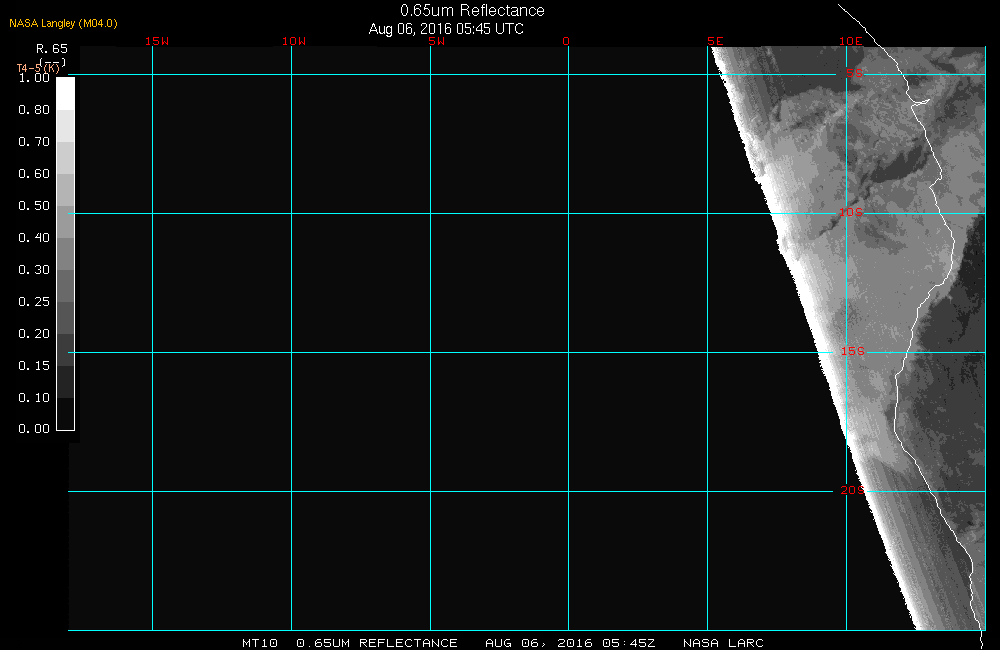Click the '10E' longitude label
This screenshot has height=650, width=1000.
851,41
